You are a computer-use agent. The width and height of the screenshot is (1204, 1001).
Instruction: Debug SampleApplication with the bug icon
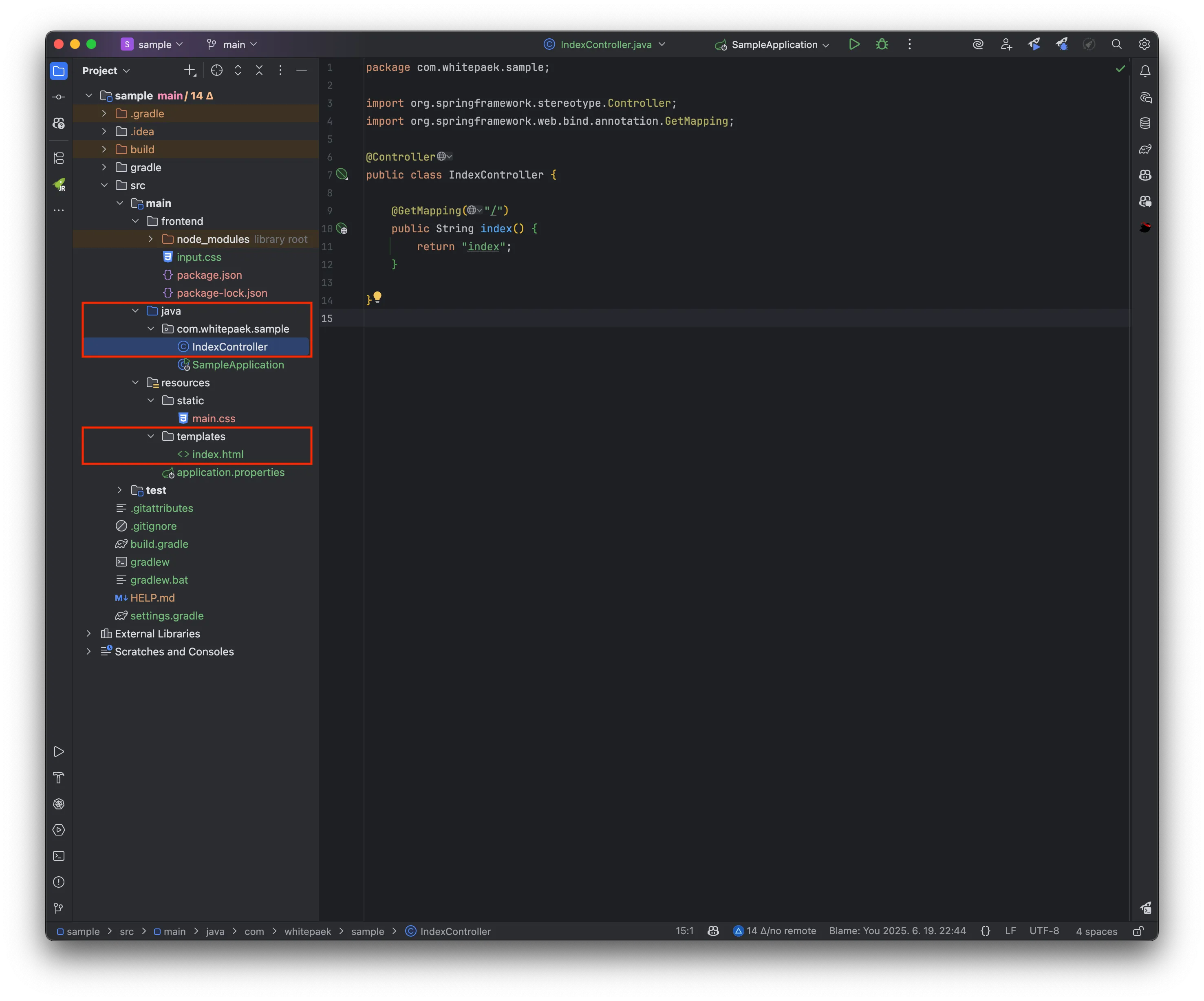(882, 44)
